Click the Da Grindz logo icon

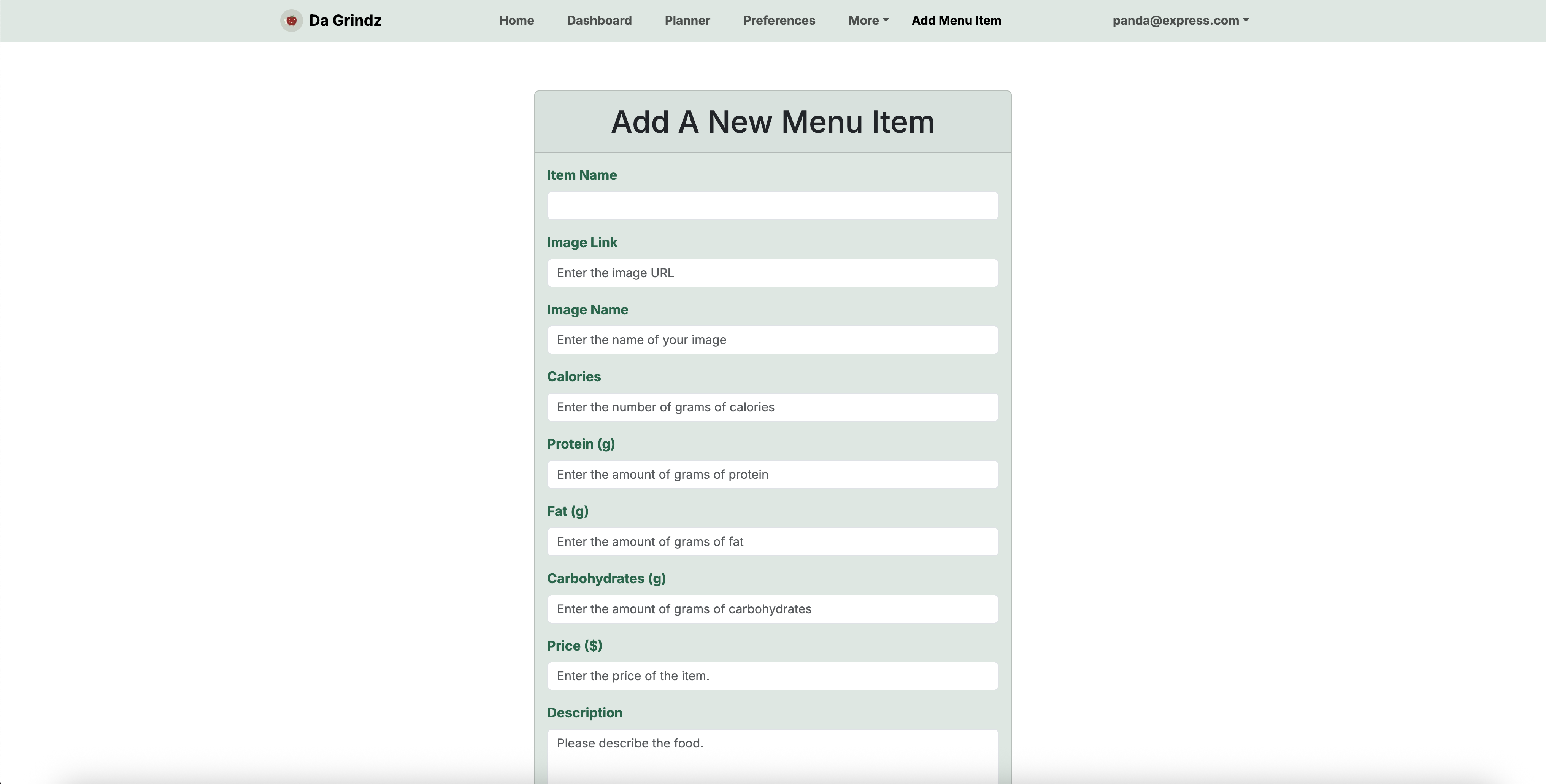tap(291, 21)
